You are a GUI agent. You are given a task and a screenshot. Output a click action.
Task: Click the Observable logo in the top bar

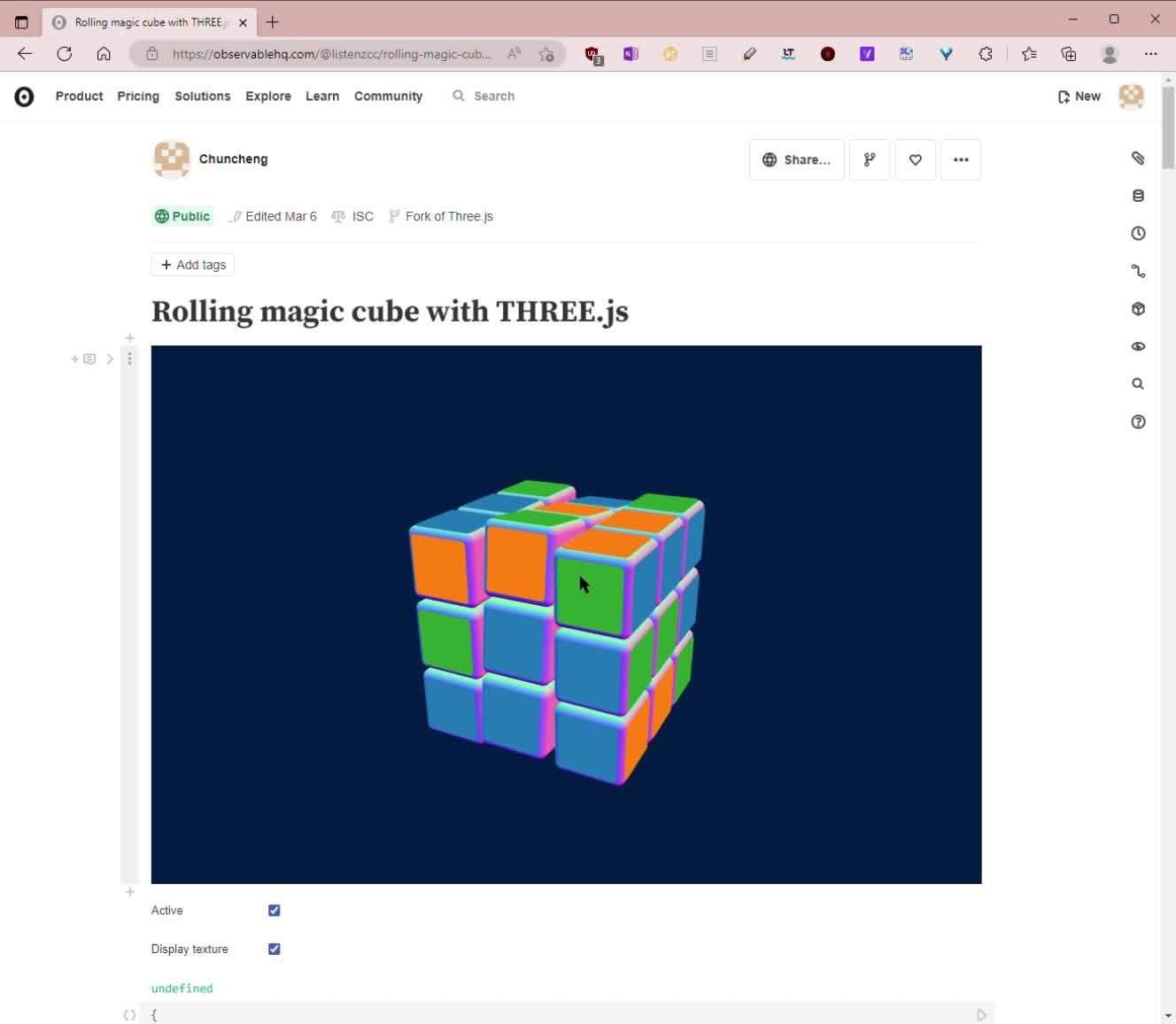click(x=24, y=96)
